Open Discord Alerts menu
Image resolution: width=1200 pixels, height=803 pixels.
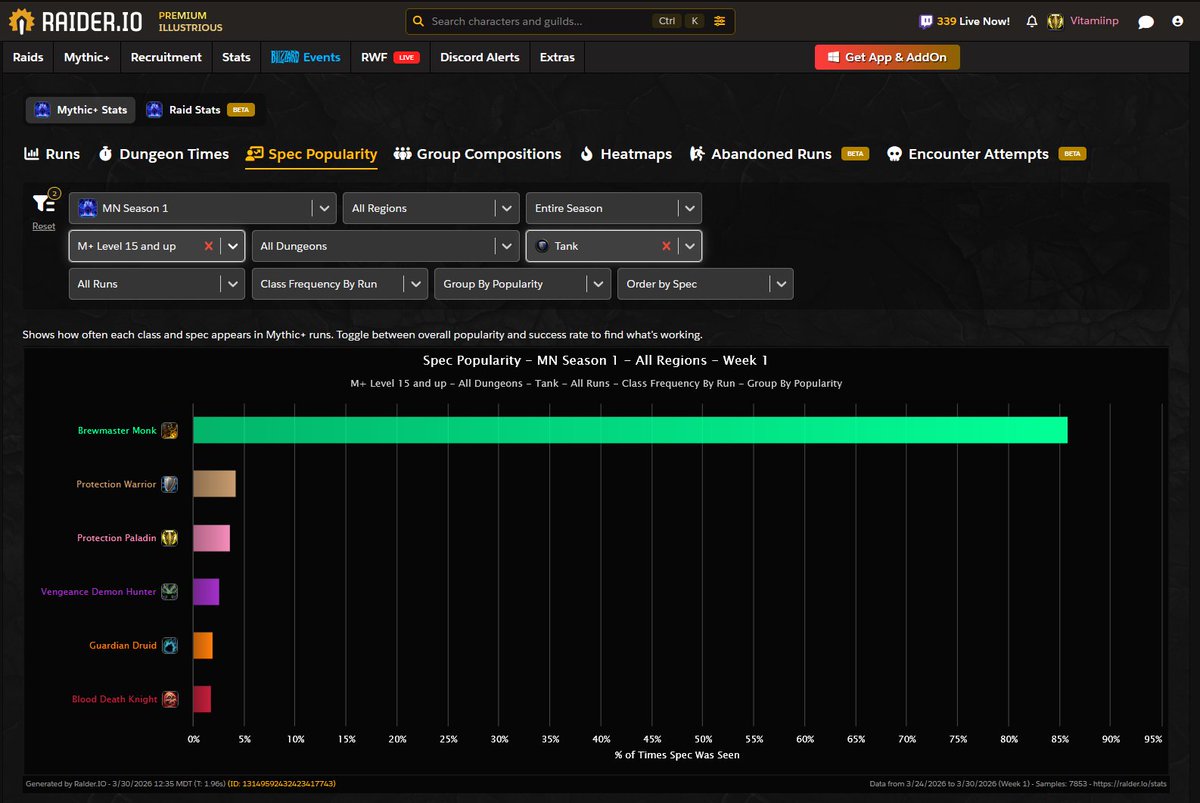480,57
